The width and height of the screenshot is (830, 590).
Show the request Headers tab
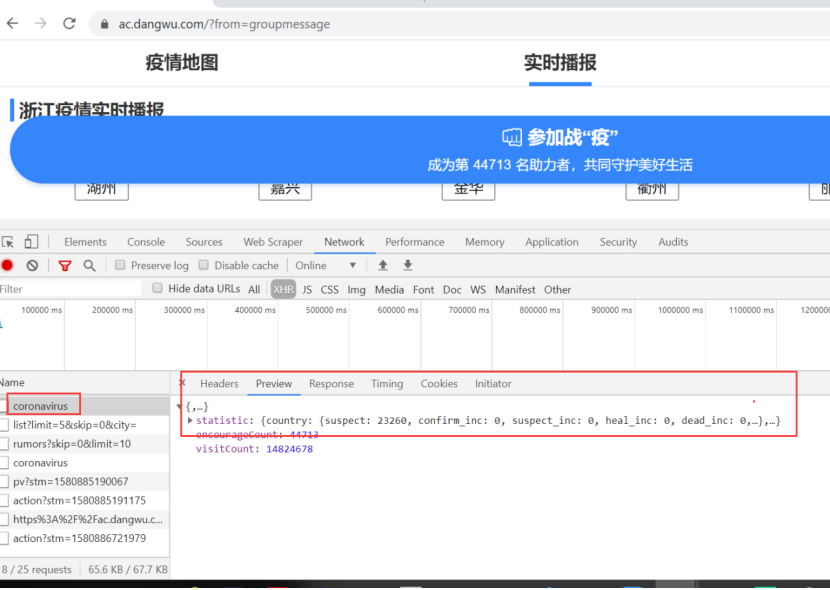(219, 384)
